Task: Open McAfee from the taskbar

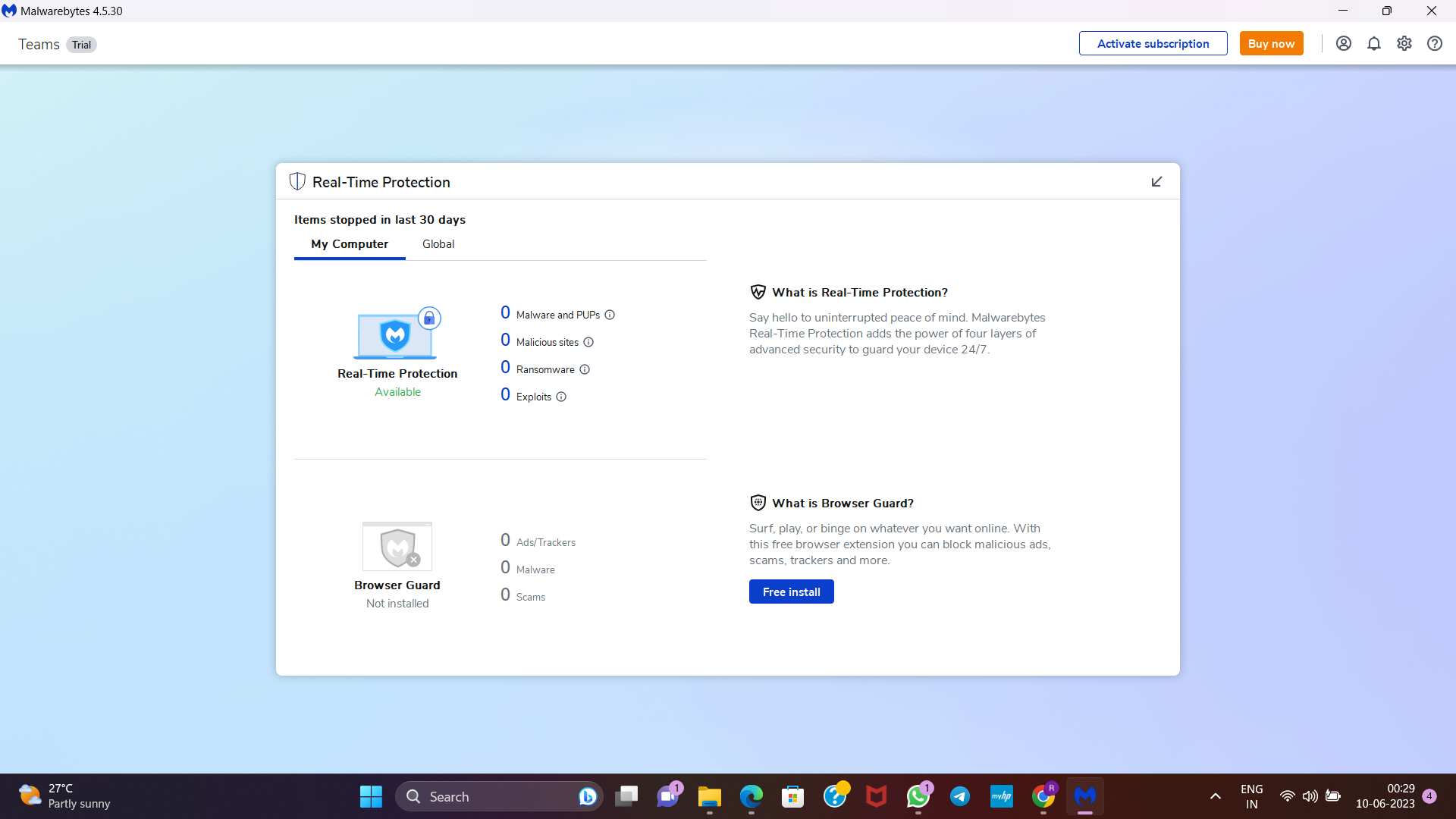Action: tap(877, 796)
